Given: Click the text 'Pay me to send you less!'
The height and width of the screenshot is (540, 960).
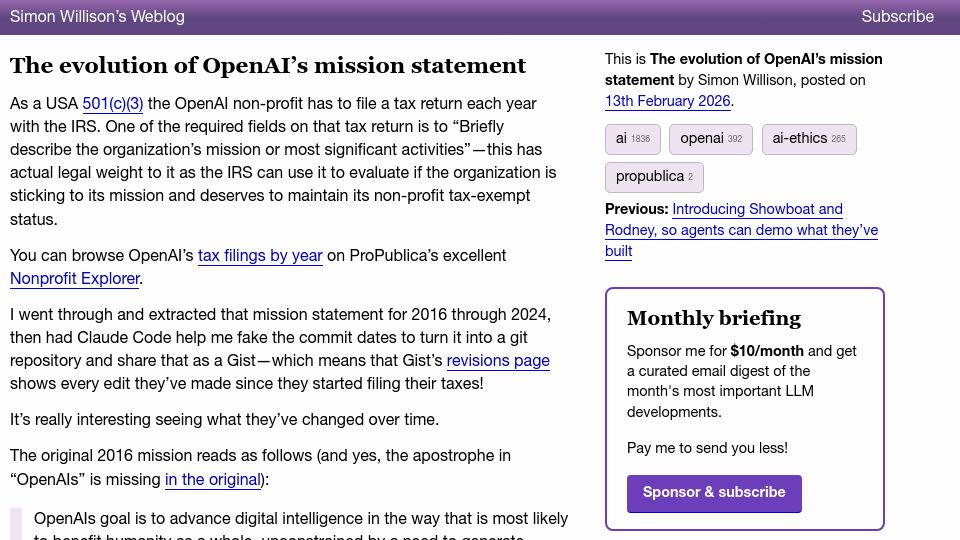Looking at the screenshot, I should click(707, 448).
